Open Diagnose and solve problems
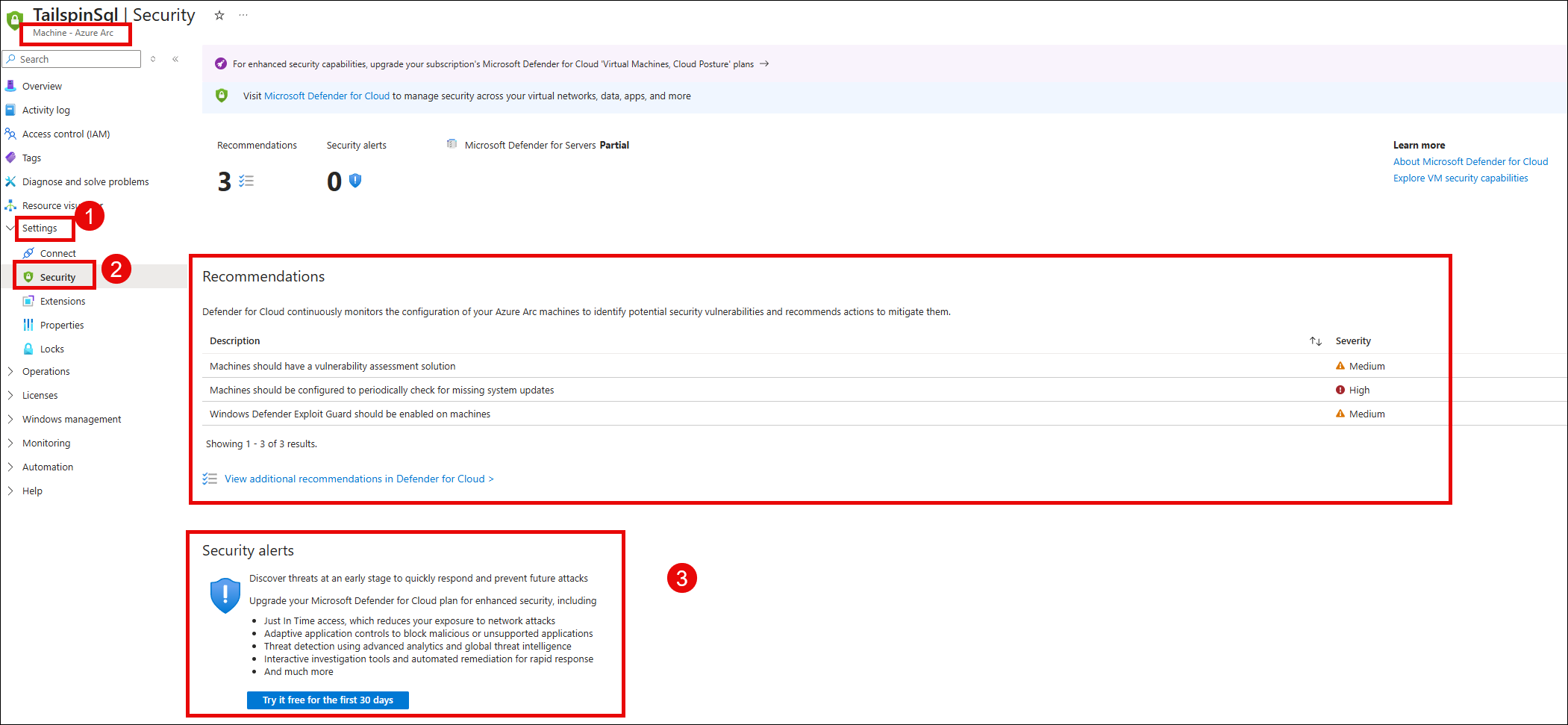The width and height of the screenshot is (1568, 725). click(85, 181)
